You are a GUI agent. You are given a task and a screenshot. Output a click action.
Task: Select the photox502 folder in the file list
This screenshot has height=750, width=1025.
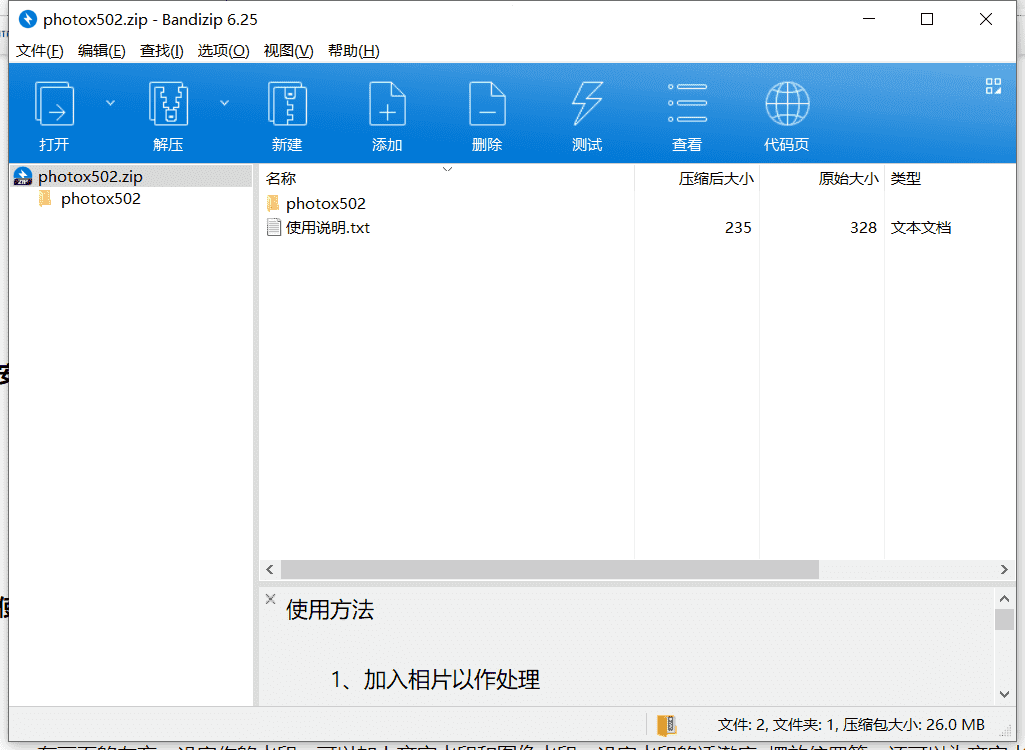point(326,203)
